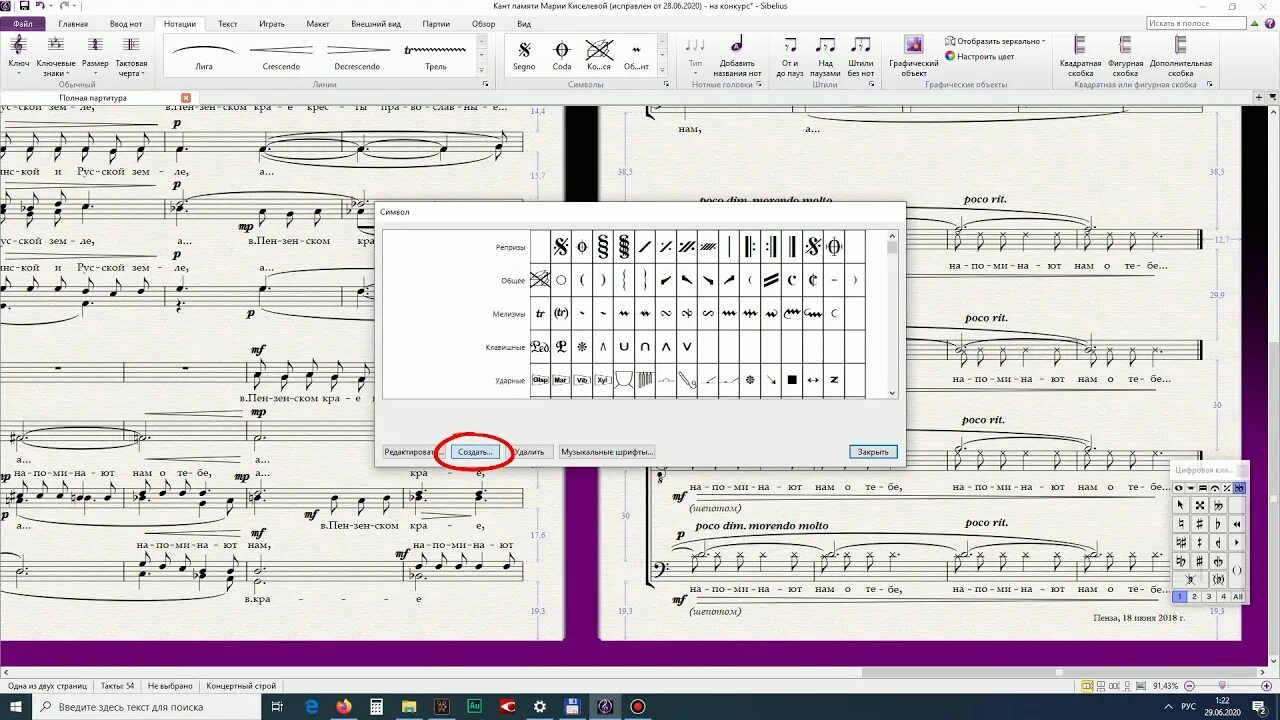Viewport: 1280px width, 720px height.
Task: Toggle the keypad common notes layout tab
Action: click(x=1178, y=487)
